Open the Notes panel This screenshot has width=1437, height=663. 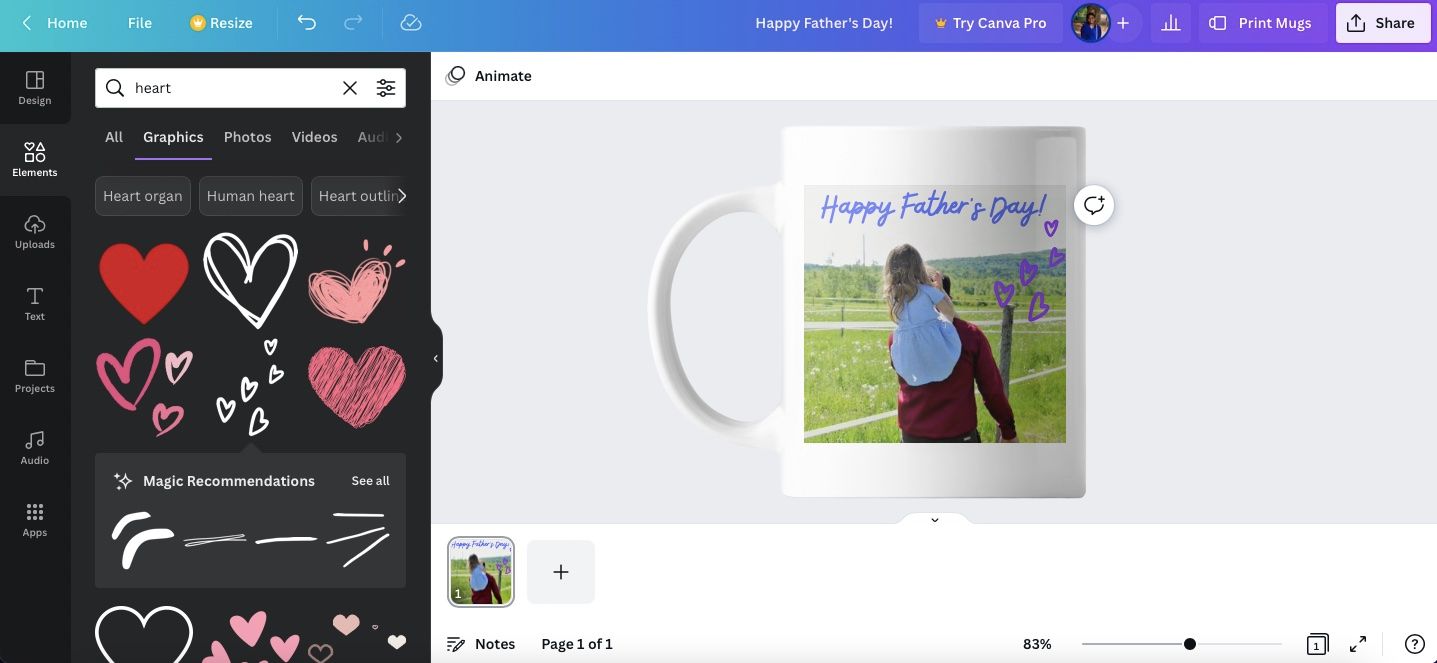pos(481,644)
